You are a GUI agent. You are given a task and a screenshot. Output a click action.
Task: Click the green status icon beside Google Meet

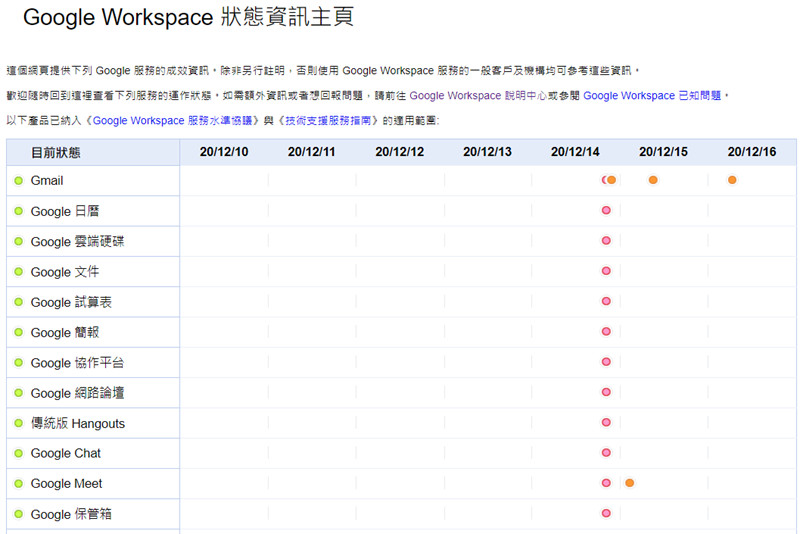19,484
